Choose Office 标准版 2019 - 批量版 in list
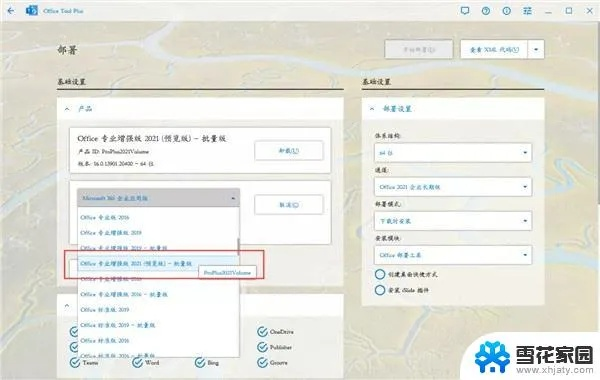Image resolution: width=600 pixels, height=380 pixels. 158,325
